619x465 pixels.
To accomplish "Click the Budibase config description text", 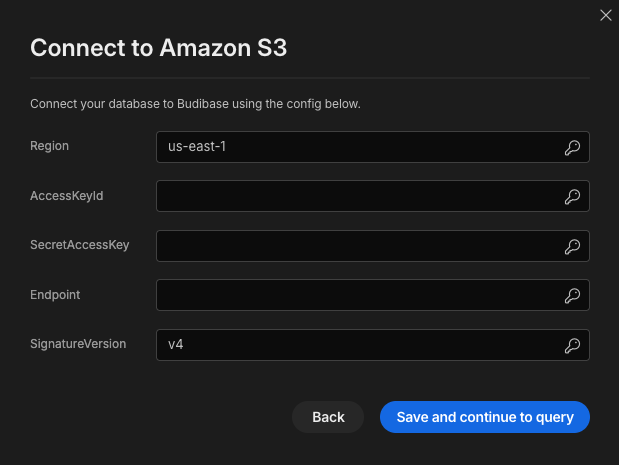I will point(195,104).
